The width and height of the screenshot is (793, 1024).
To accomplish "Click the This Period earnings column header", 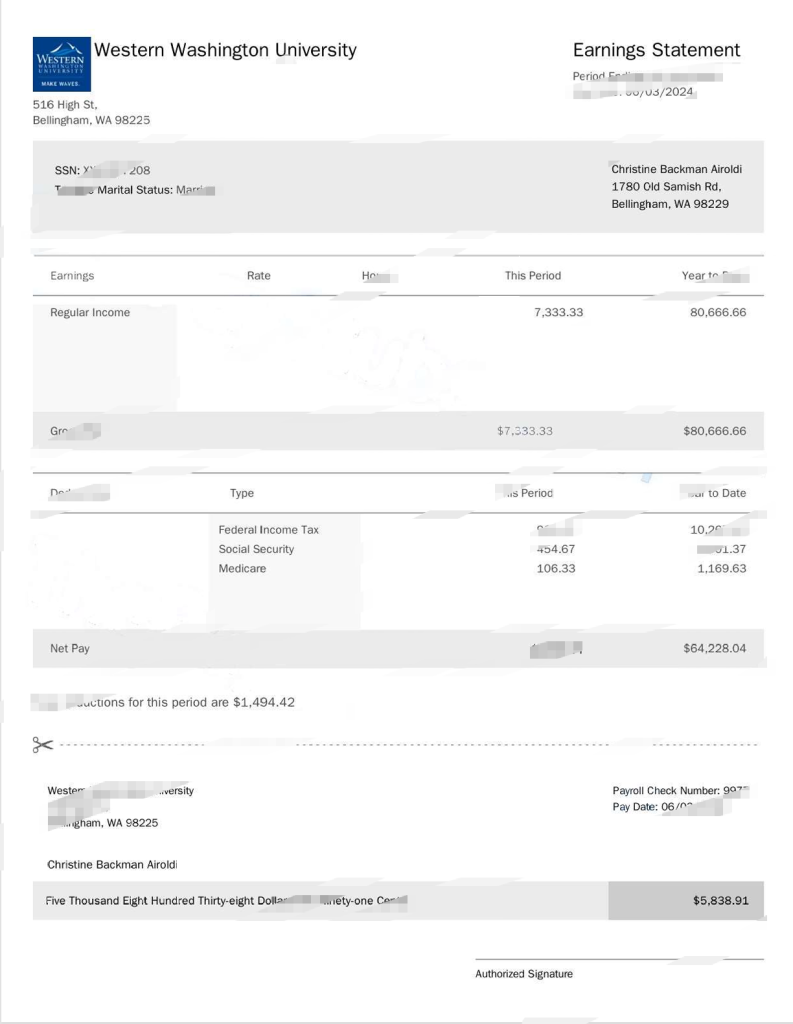I will tap(532, 276).
